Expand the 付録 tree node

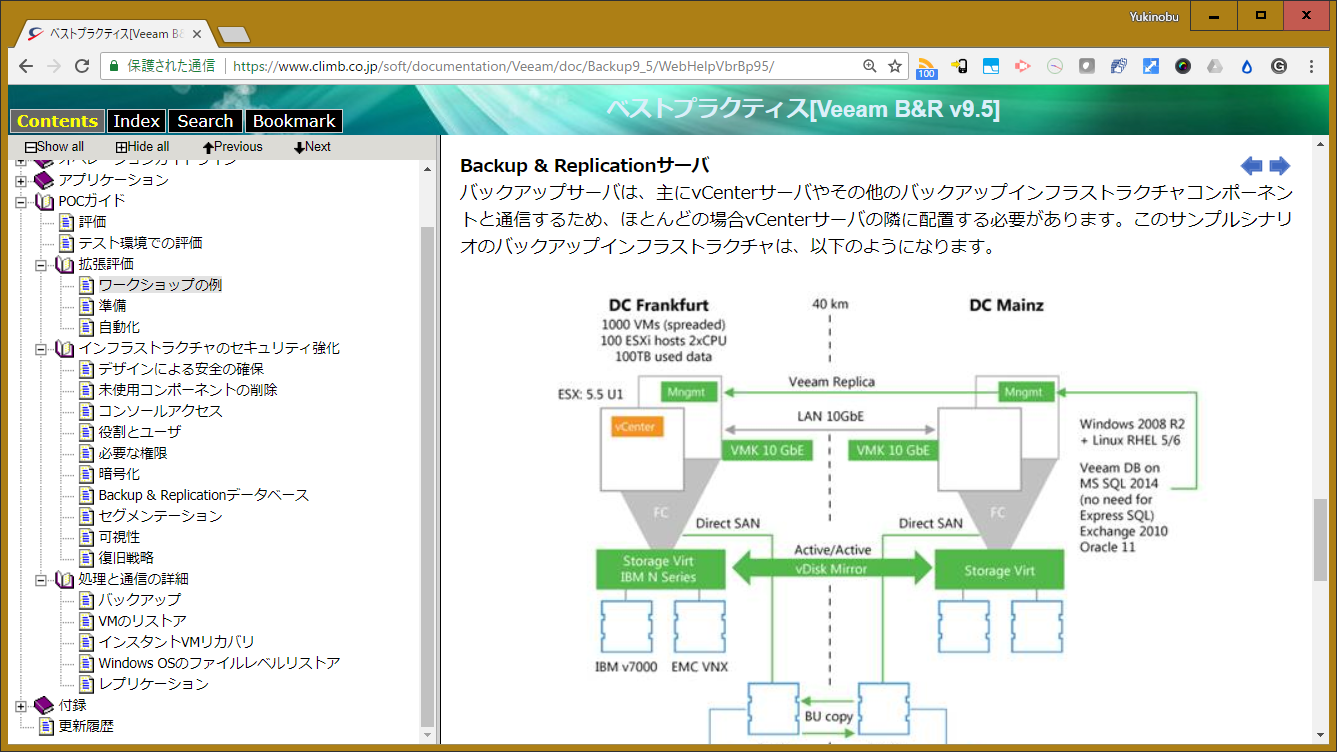(21, 706)
